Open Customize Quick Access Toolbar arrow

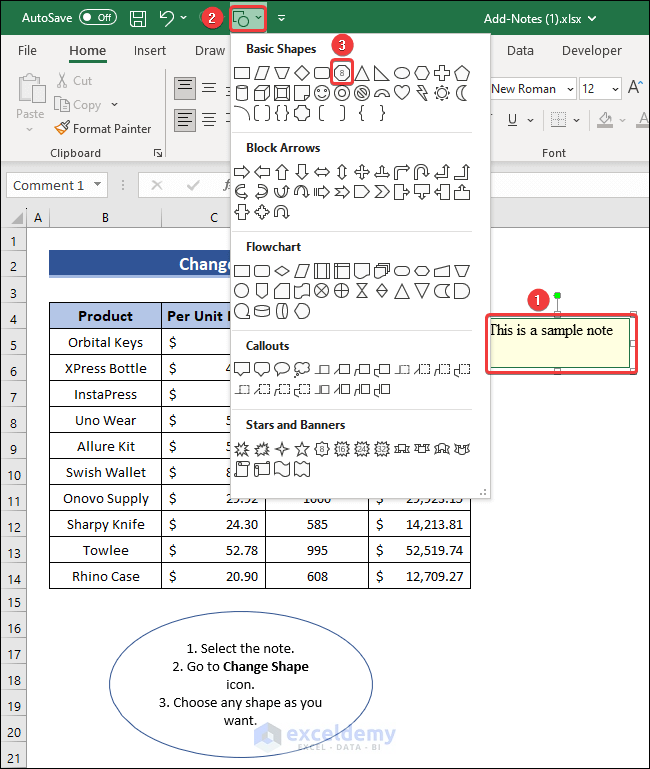click(x=281, y=19)
